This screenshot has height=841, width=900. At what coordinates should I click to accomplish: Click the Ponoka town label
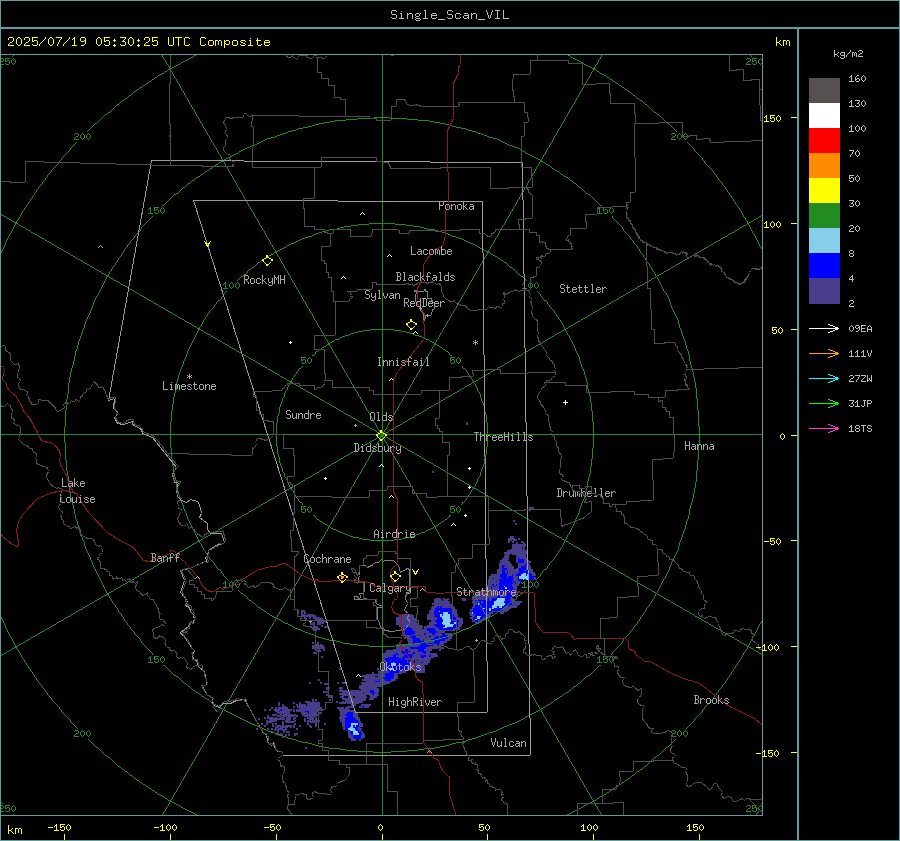(x=456, y=206)
